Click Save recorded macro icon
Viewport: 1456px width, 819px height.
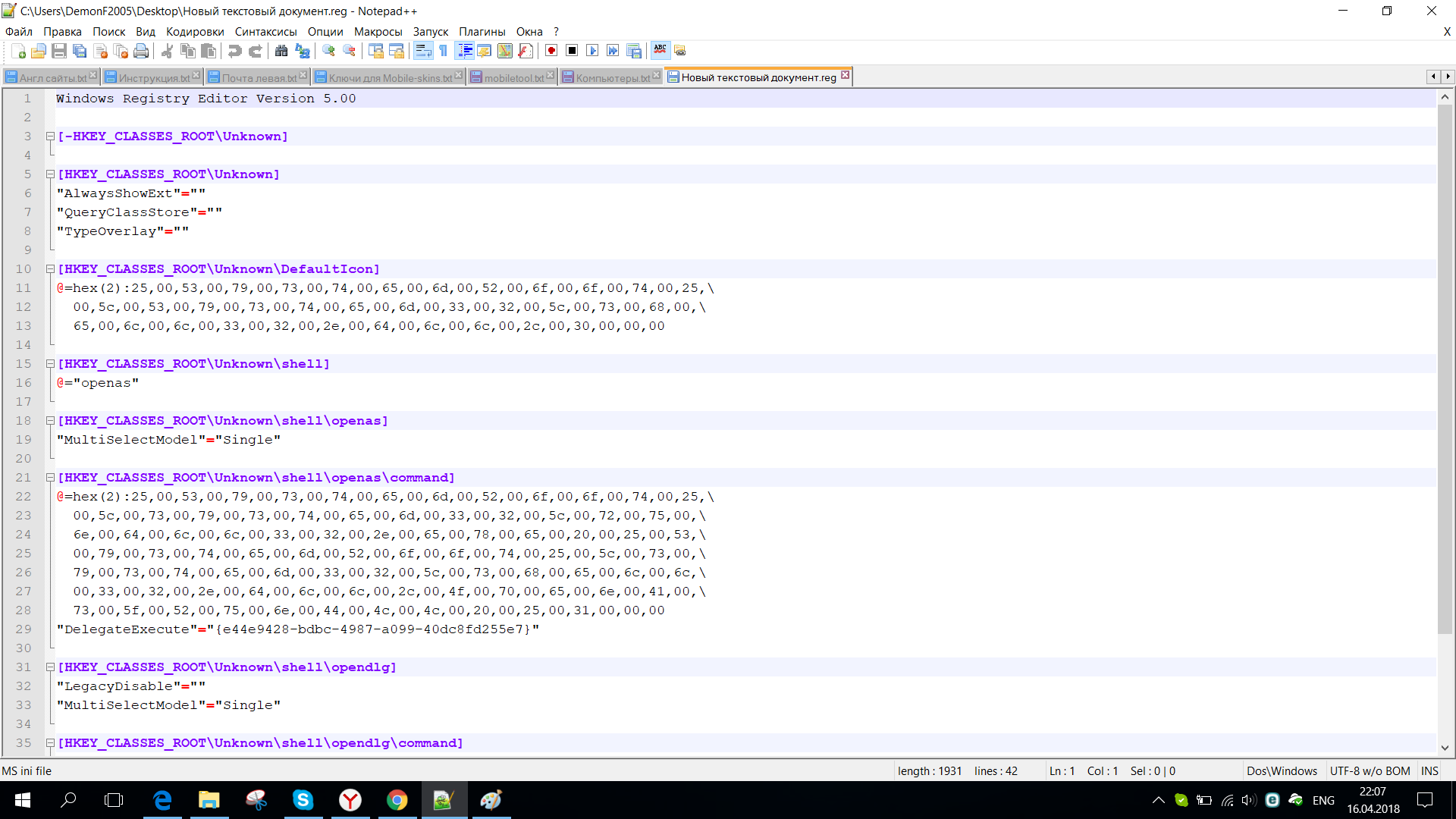633,51
